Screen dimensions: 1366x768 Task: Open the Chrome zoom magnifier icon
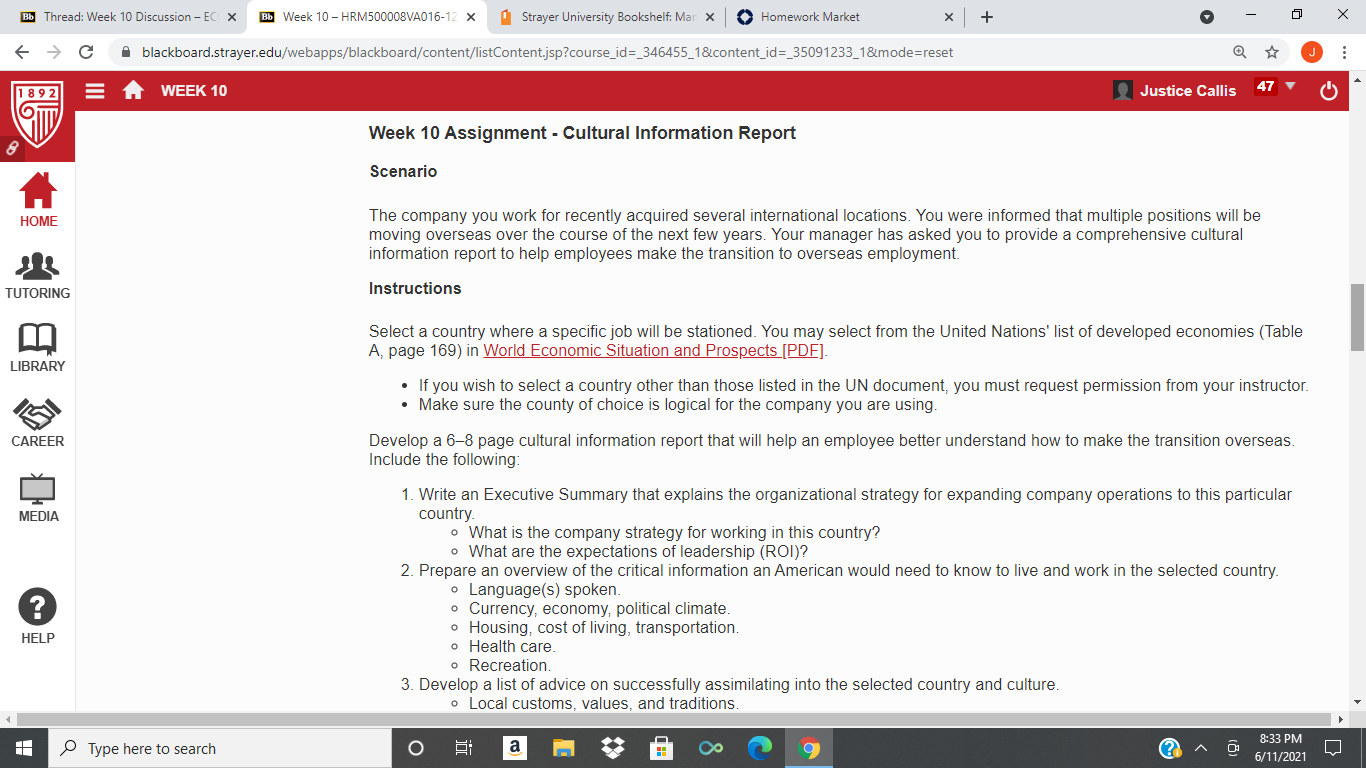1240,52
